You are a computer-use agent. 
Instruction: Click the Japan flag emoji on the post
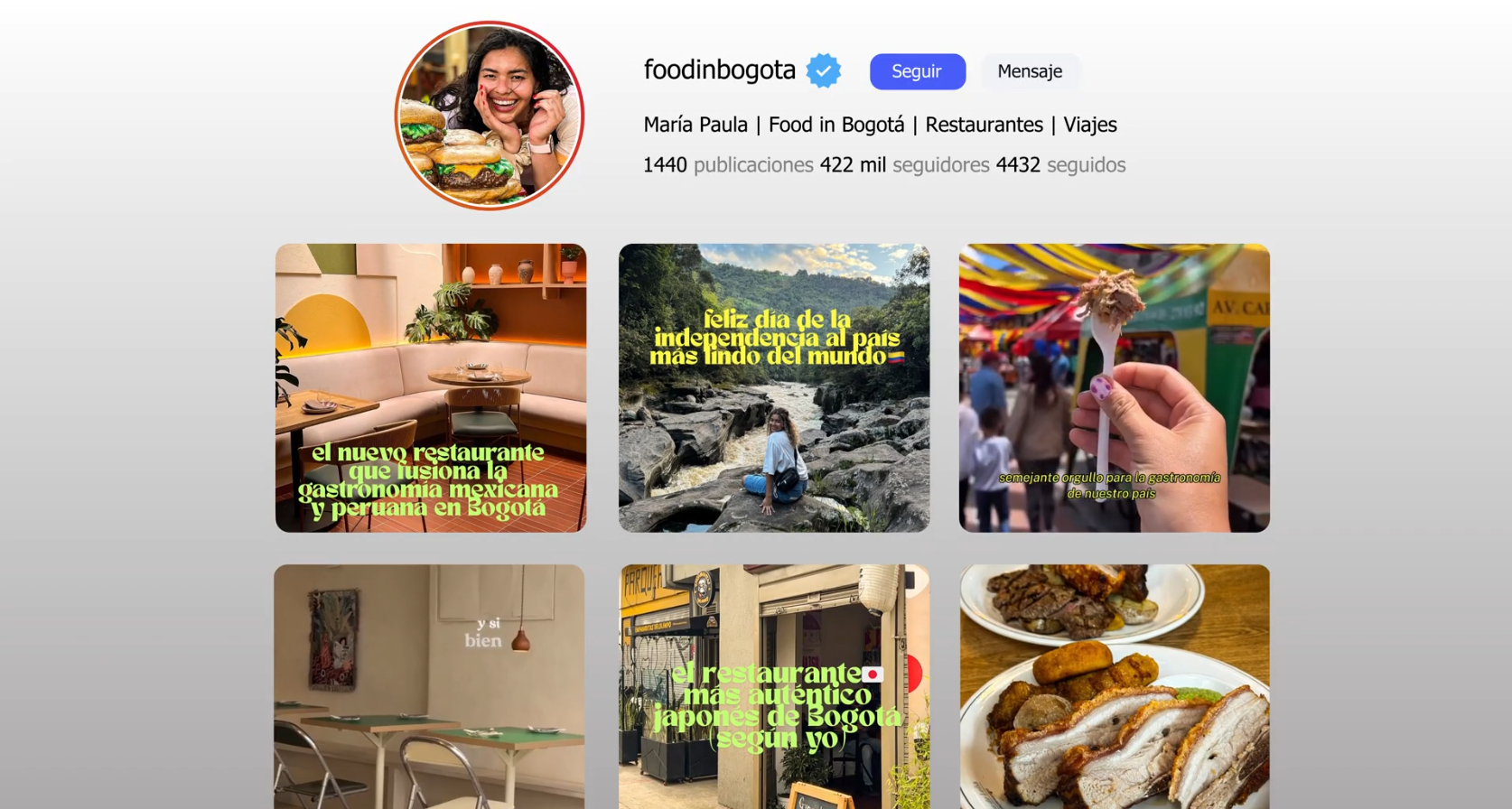tap(872, 674)
